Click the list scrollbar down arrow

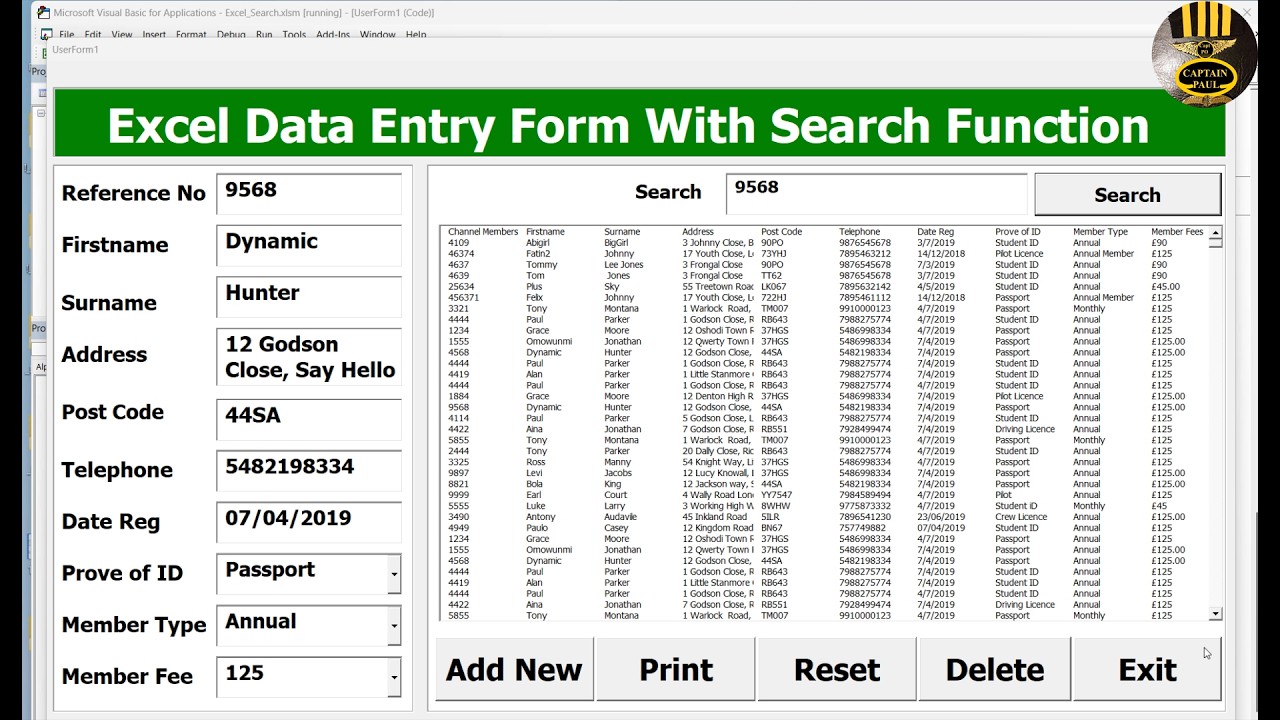coord(1216,614)
